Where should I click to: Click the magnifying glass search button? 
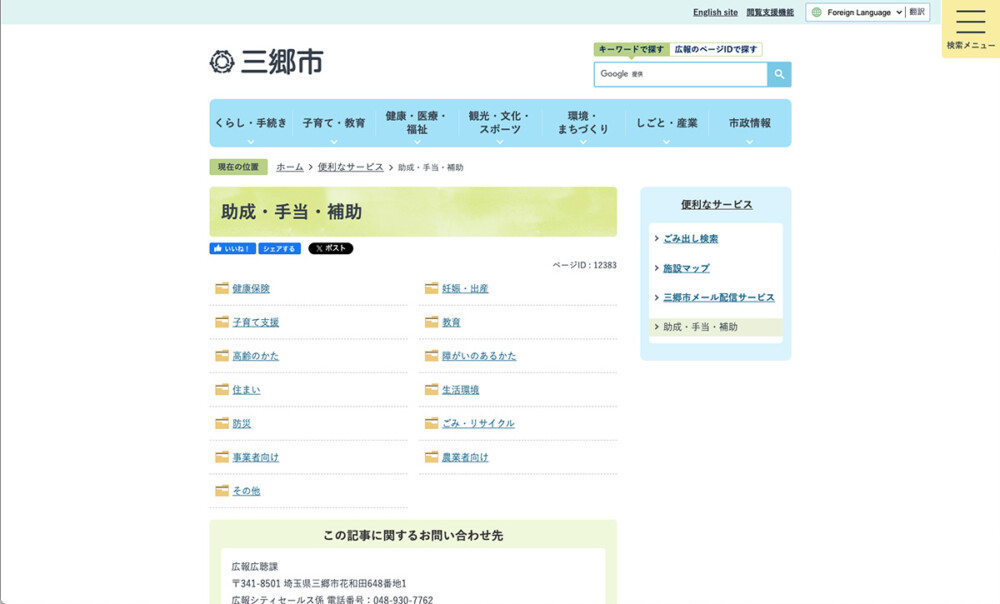click(x=779, y=74)
